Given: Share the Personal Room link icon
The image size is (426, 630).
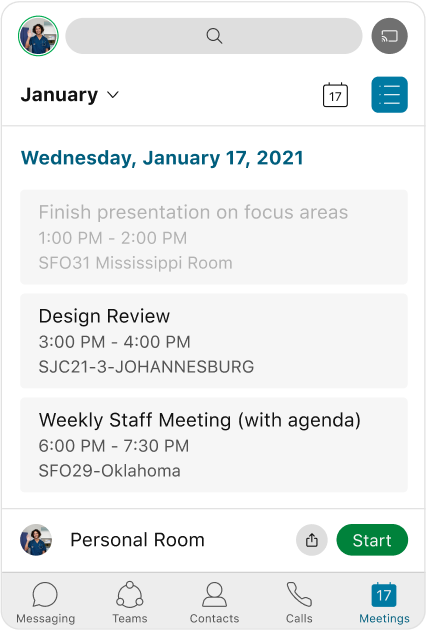Looking at the screenshot, I should coord(312,540).
